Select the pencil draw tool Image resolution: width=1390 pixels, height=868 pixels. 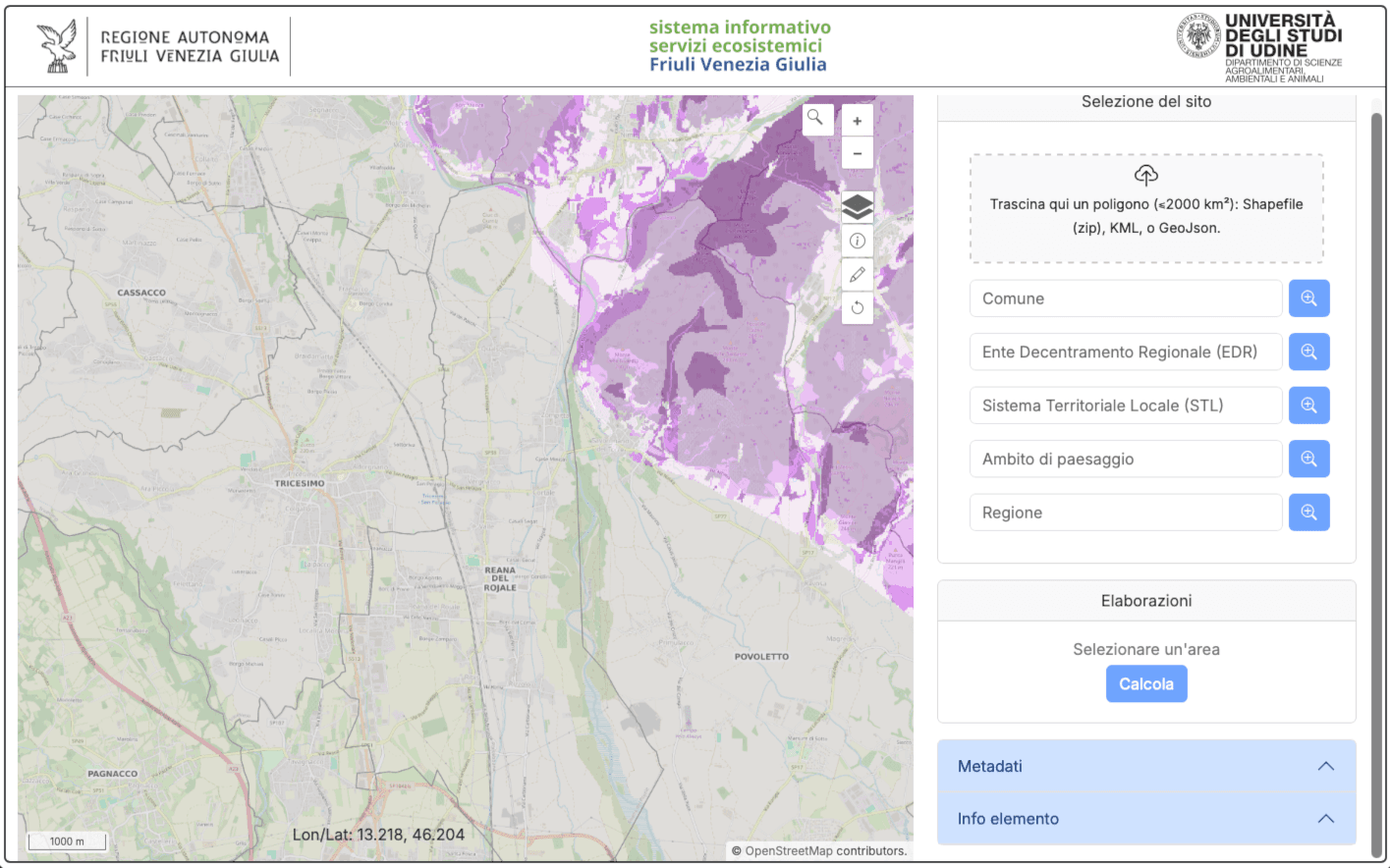click(858, 274)
